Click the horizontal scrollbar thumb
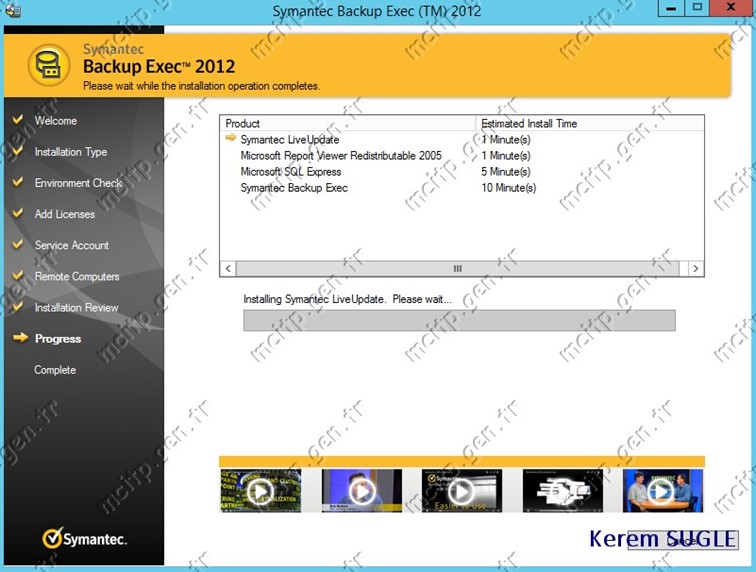Viewport: 756px width, 572px height. point(458,269)
